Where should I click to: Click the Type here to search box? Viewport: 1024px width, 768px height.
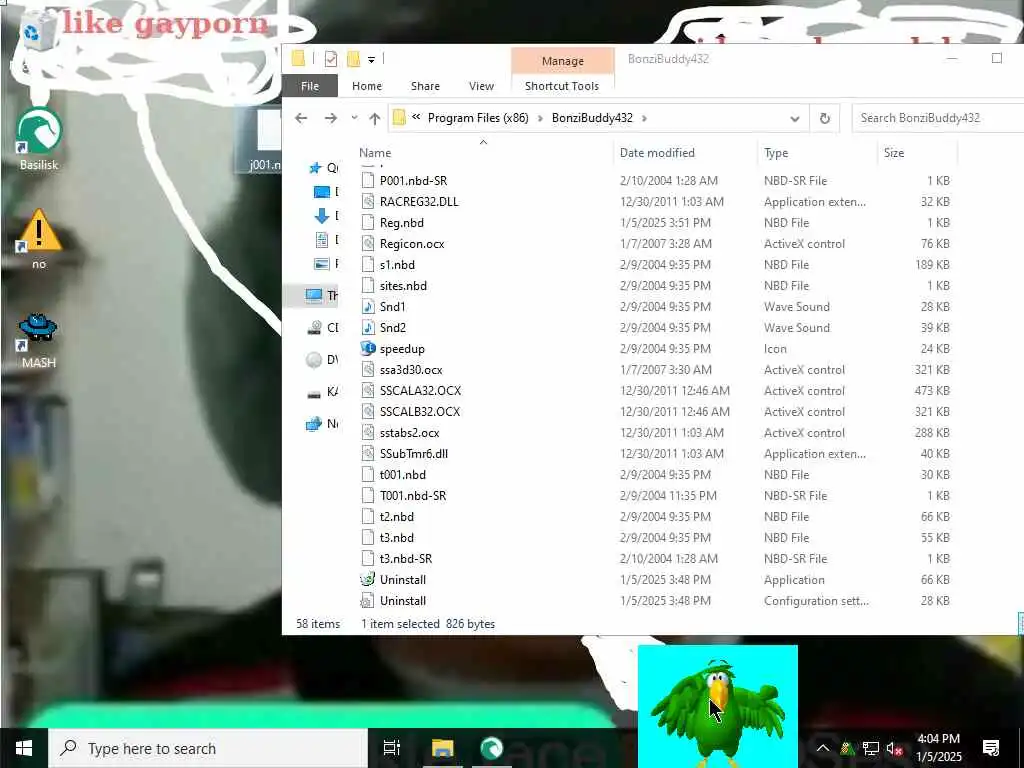[x=209, y=748]
